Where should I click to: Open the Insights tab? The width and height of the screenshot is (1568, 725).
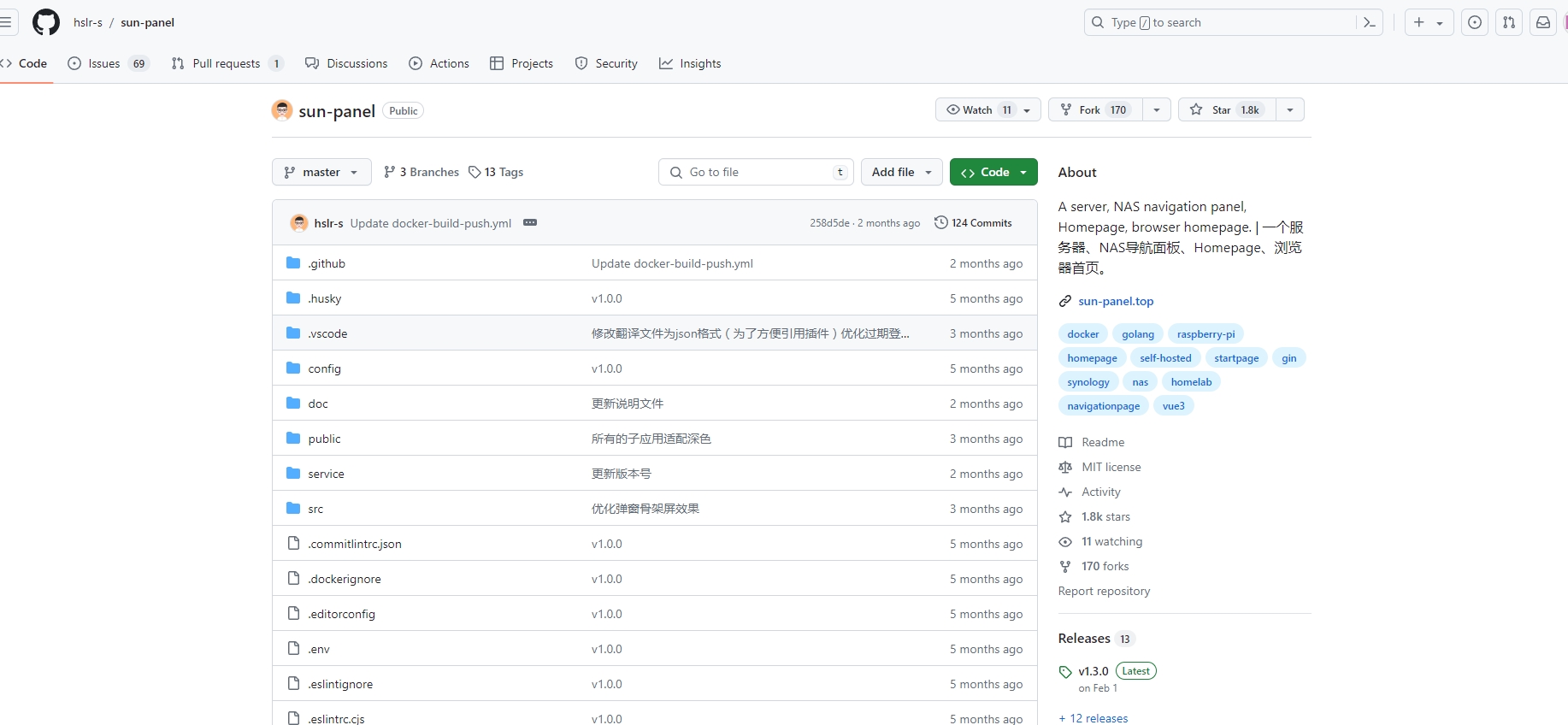pos(690,63)
